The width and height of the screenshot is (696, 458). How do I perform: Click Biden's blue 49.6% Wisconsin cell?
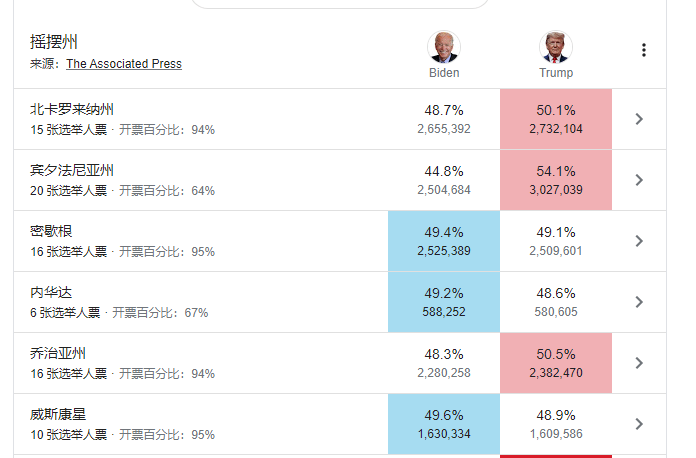444,424
